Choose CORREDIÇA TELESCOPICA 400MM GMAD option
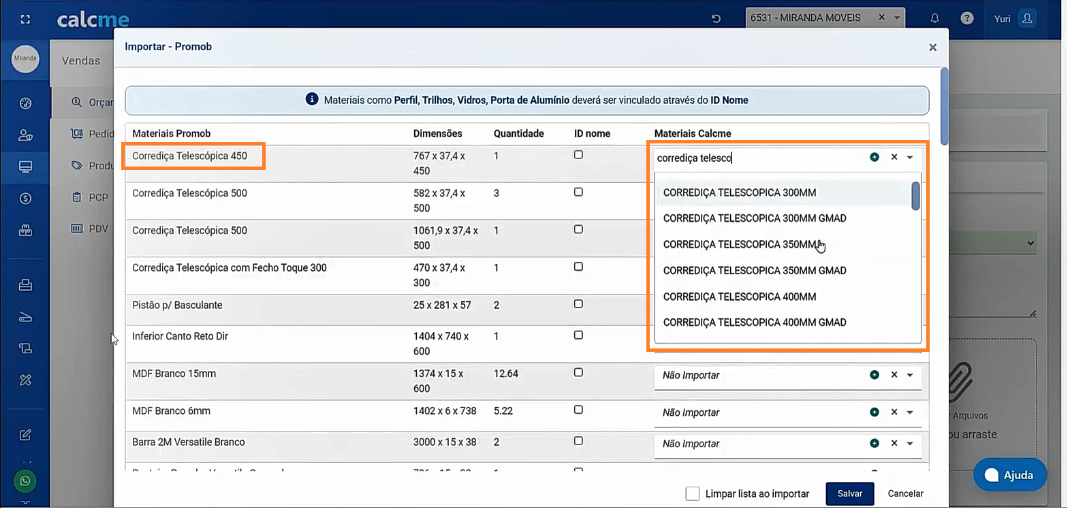 pyautogui.click(x=754, y=322)
